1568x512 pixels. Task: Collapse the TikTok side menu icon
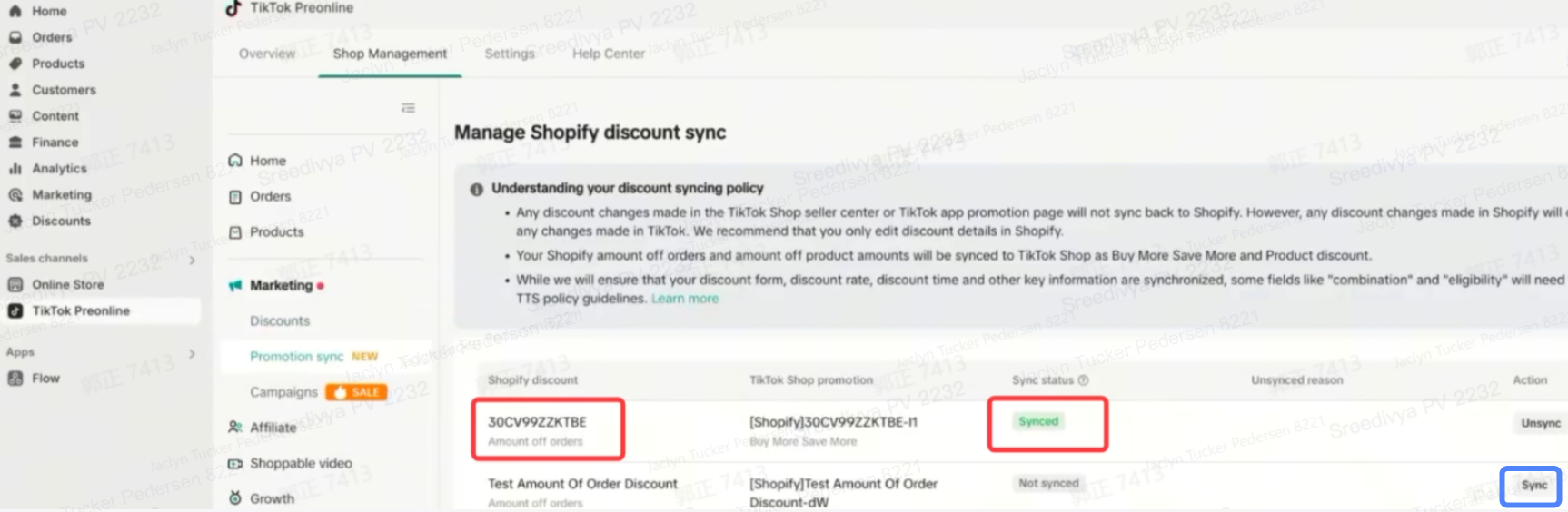tap(408, 108)
